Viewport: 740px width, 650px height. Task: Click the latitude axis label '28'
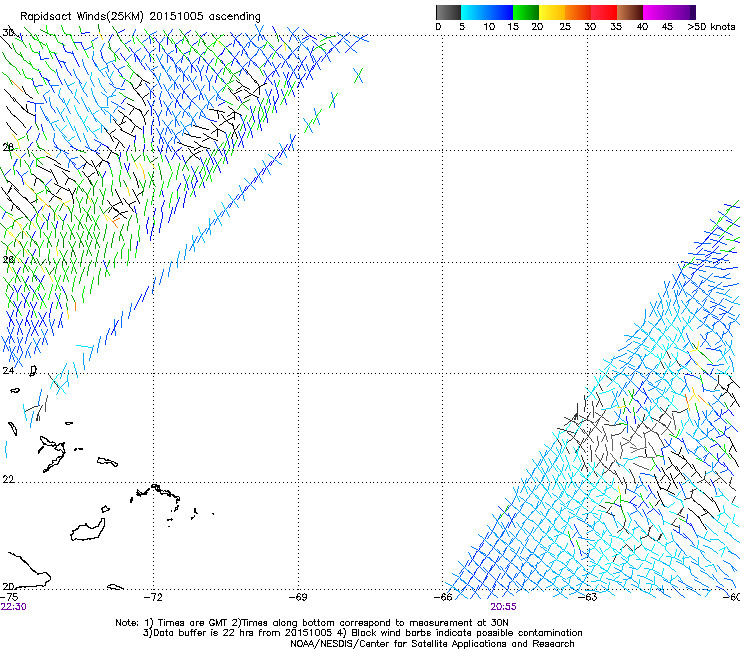tap(8, 147)
